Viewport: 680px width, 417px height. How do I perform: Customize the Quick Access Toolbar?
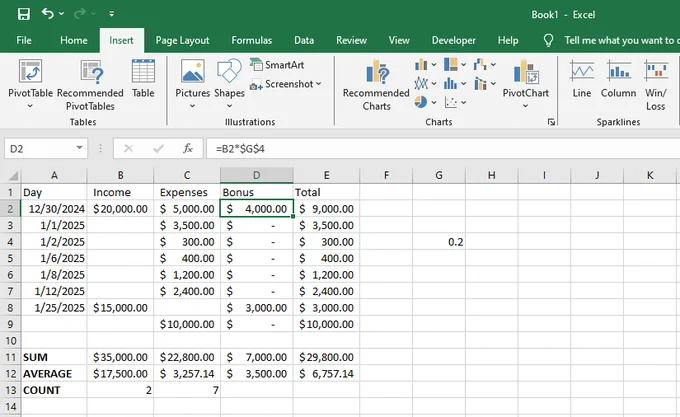click(x=111, y=14)
